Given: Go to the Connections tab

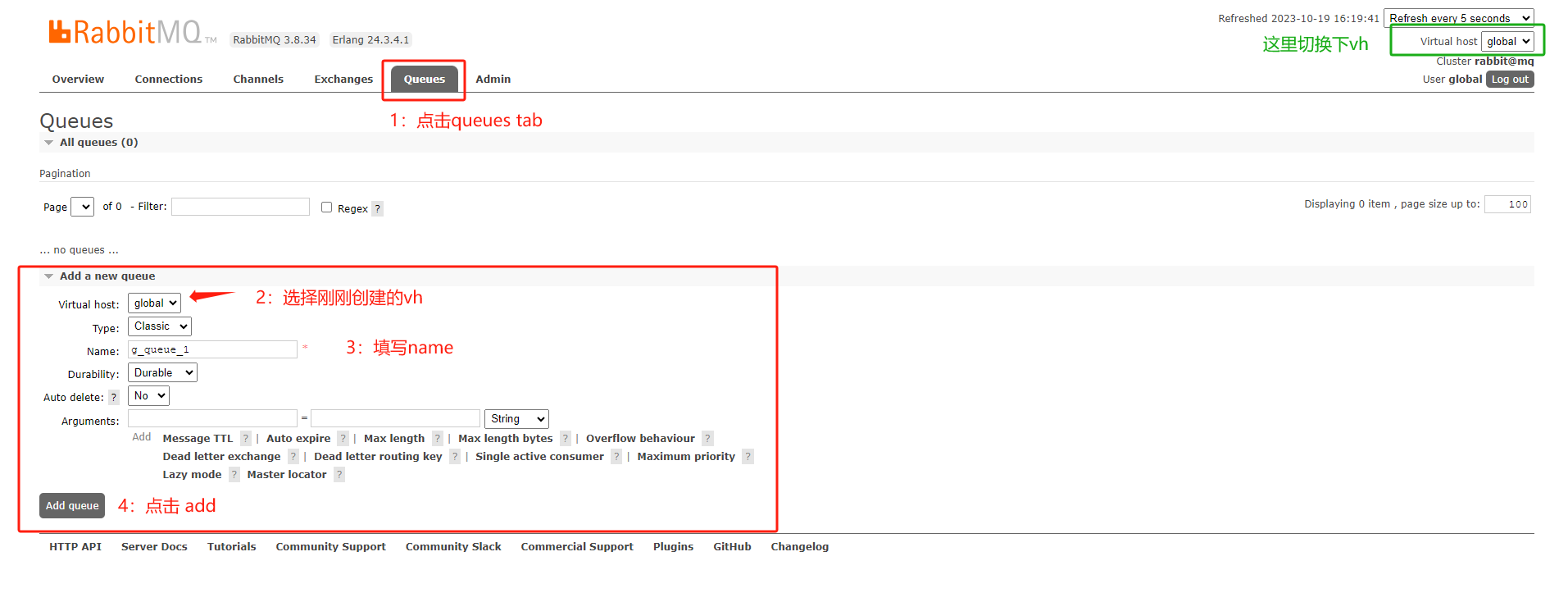Looking at the screenshot, I should point(169,80).
